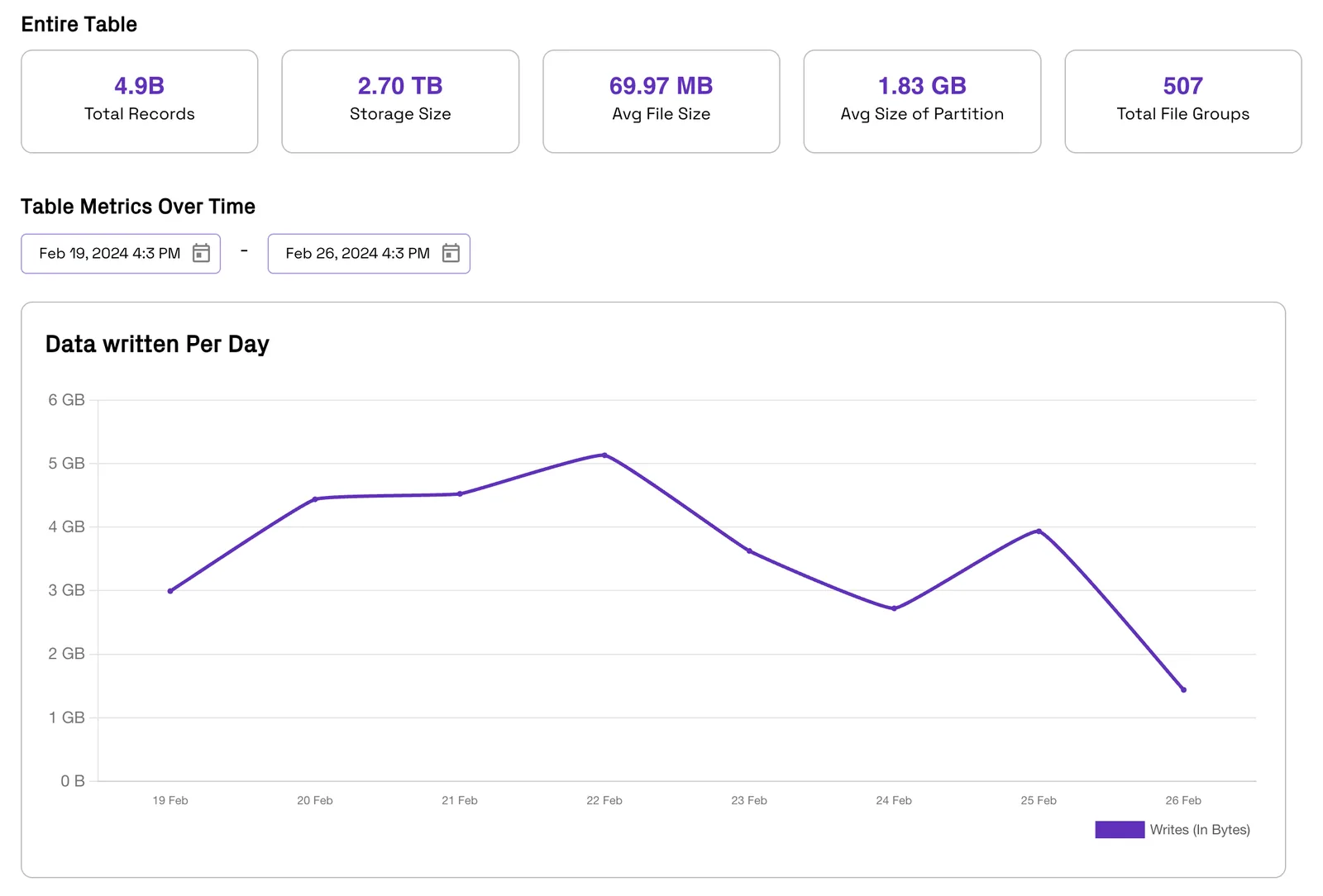Click the 24 Feb data point
This screenshot has height=896, width=1323.
(x=894, y=608)
